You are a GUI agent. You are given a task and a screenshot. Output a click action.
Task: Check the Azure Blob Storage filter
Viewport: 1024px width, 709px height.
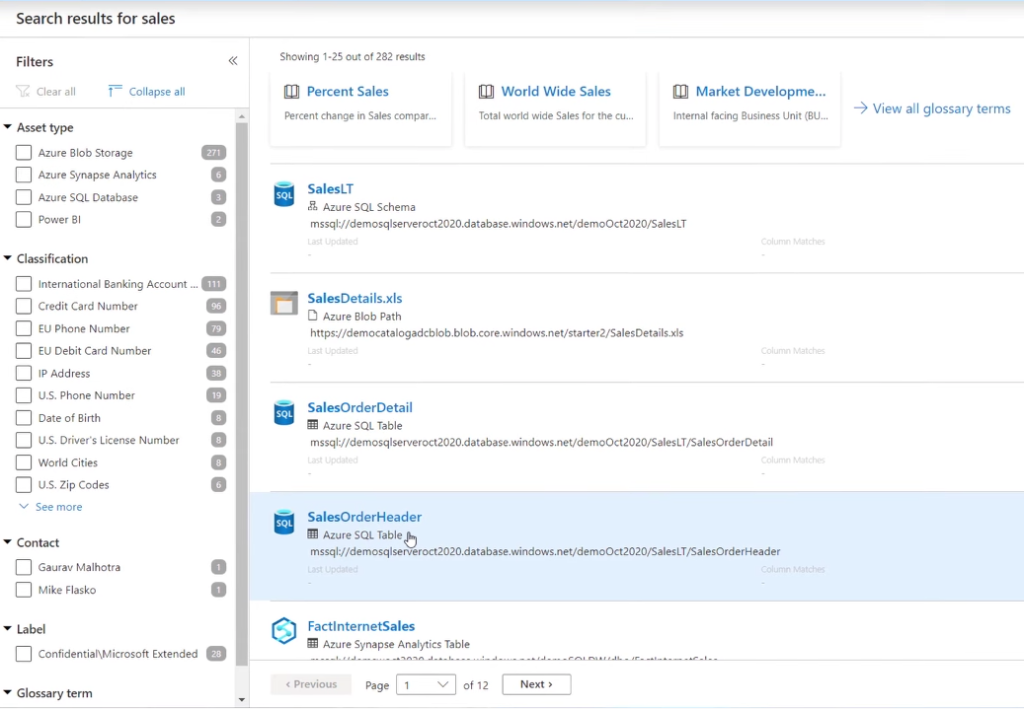coord(24,152)
